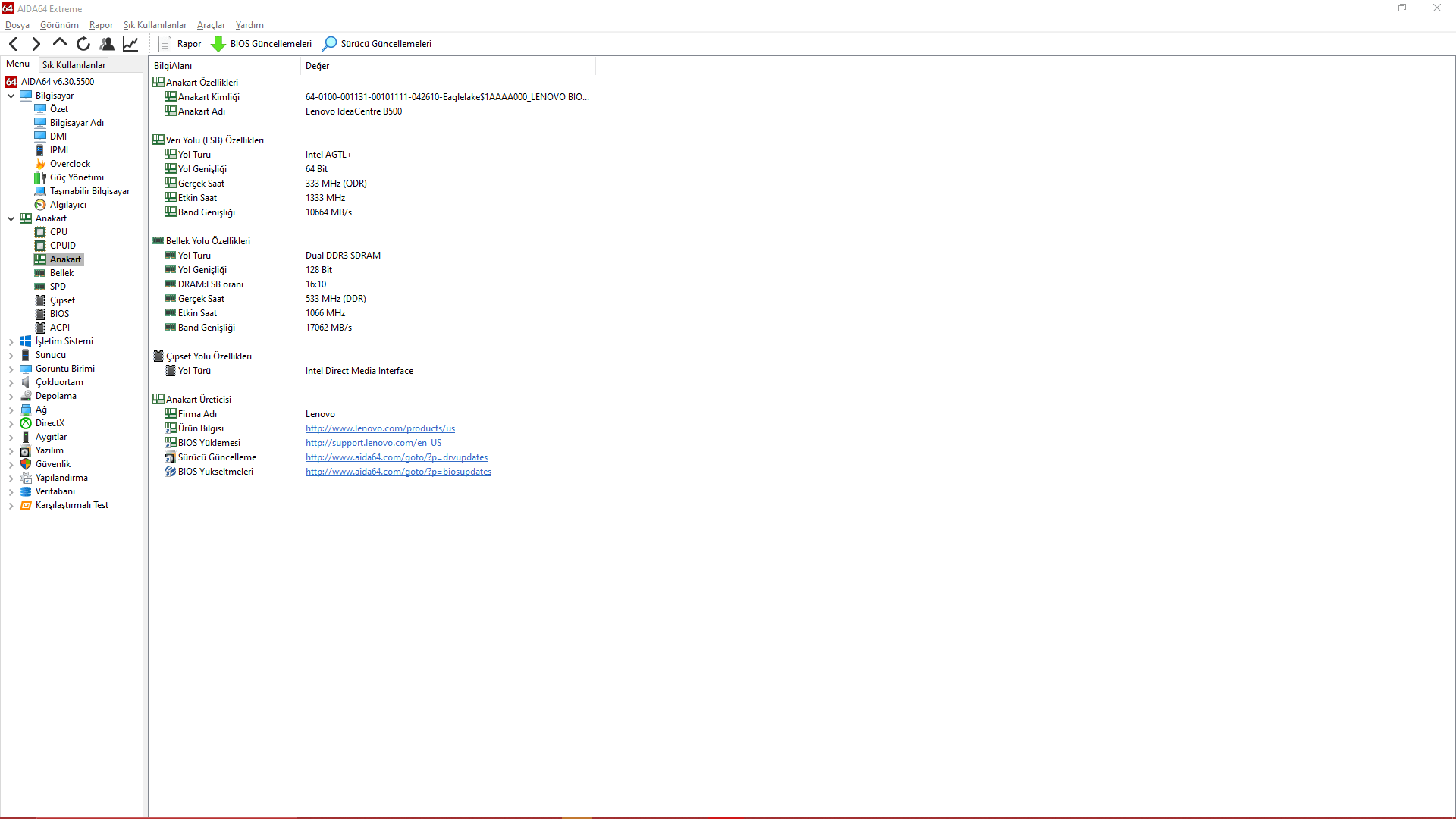Image resolution: width=1456 pixels, height=819 pixels.
Task: Open the user favorites icon
Action: 107,44
